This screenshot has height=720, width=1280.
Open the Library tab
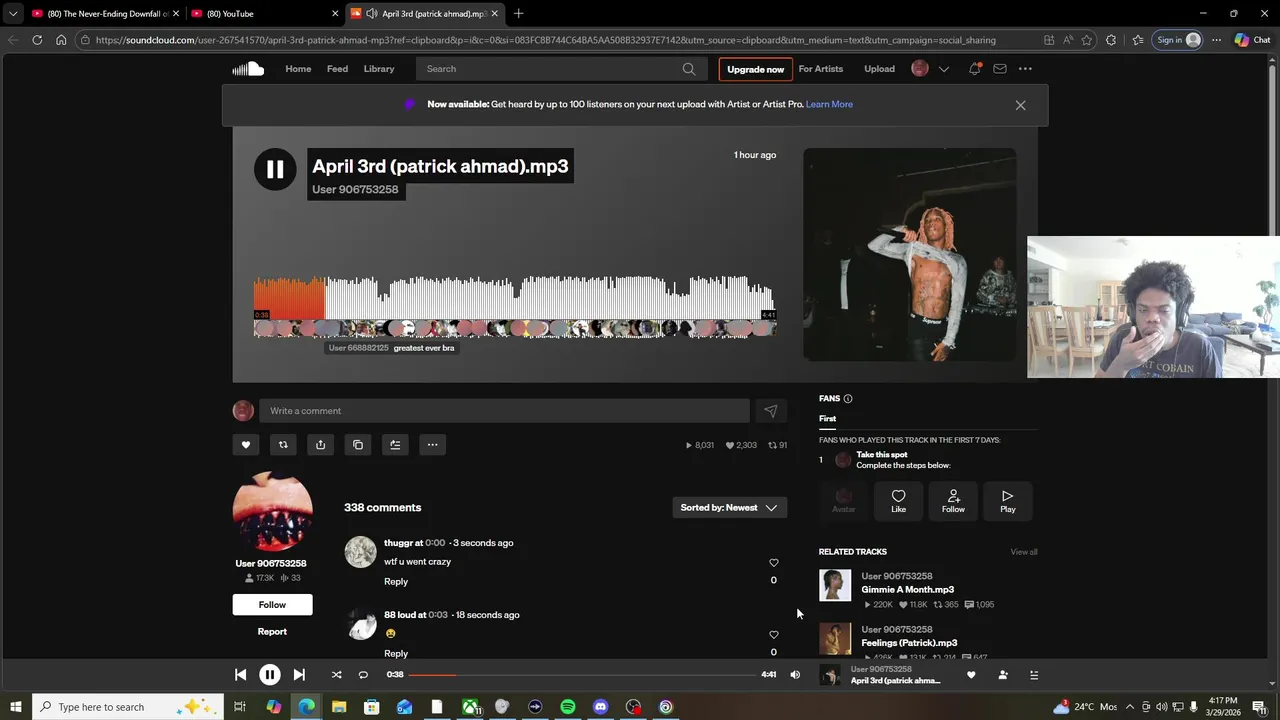click(x=379, y=69)
